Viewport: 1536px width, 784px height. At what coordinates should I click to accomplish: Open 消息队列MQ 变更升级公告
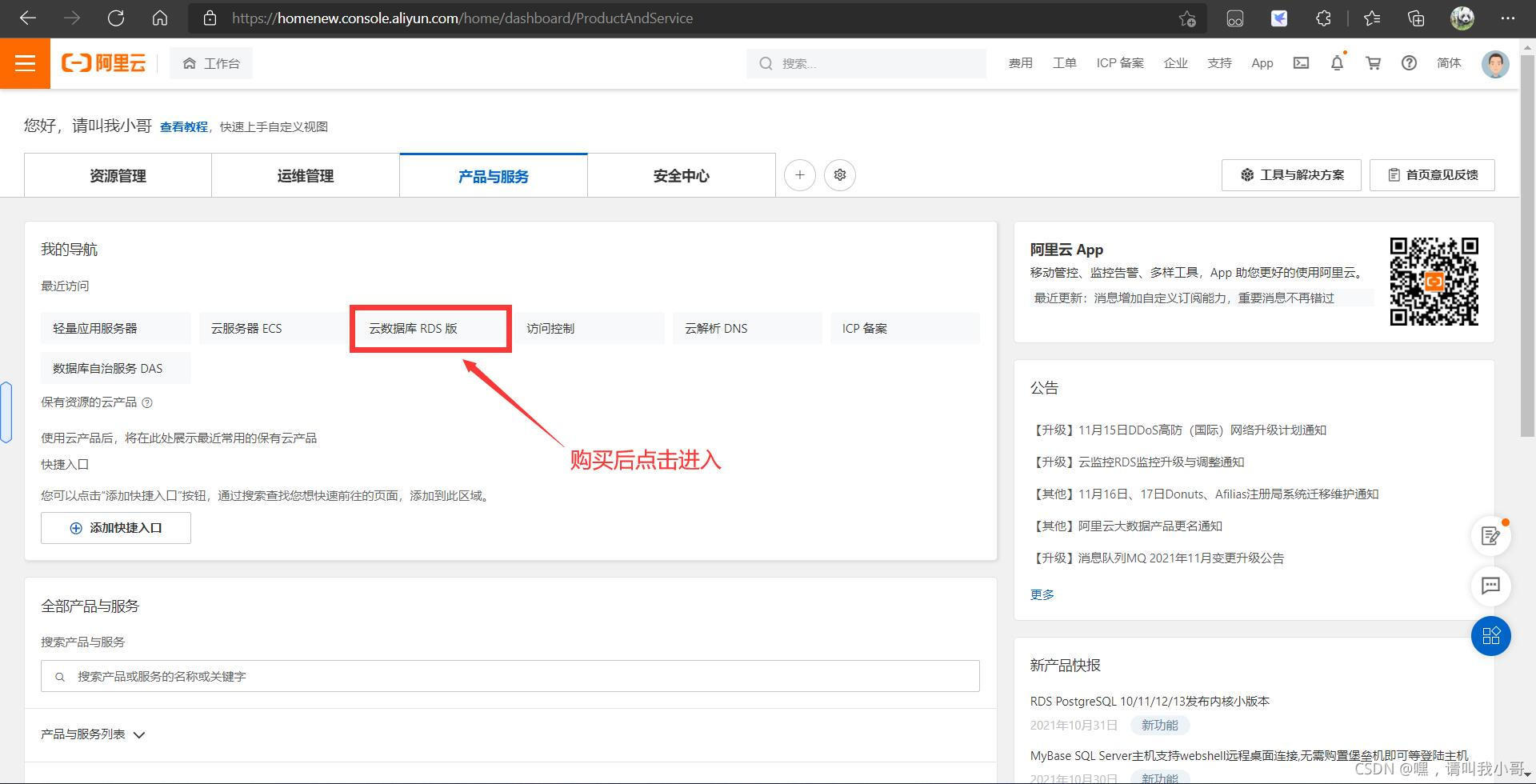[x=1157, y=558]
